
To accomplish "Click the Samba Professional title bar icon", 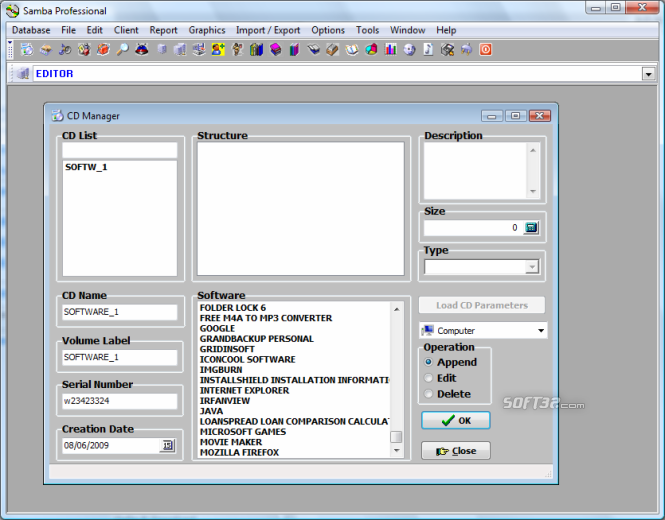I will (13, 11).
